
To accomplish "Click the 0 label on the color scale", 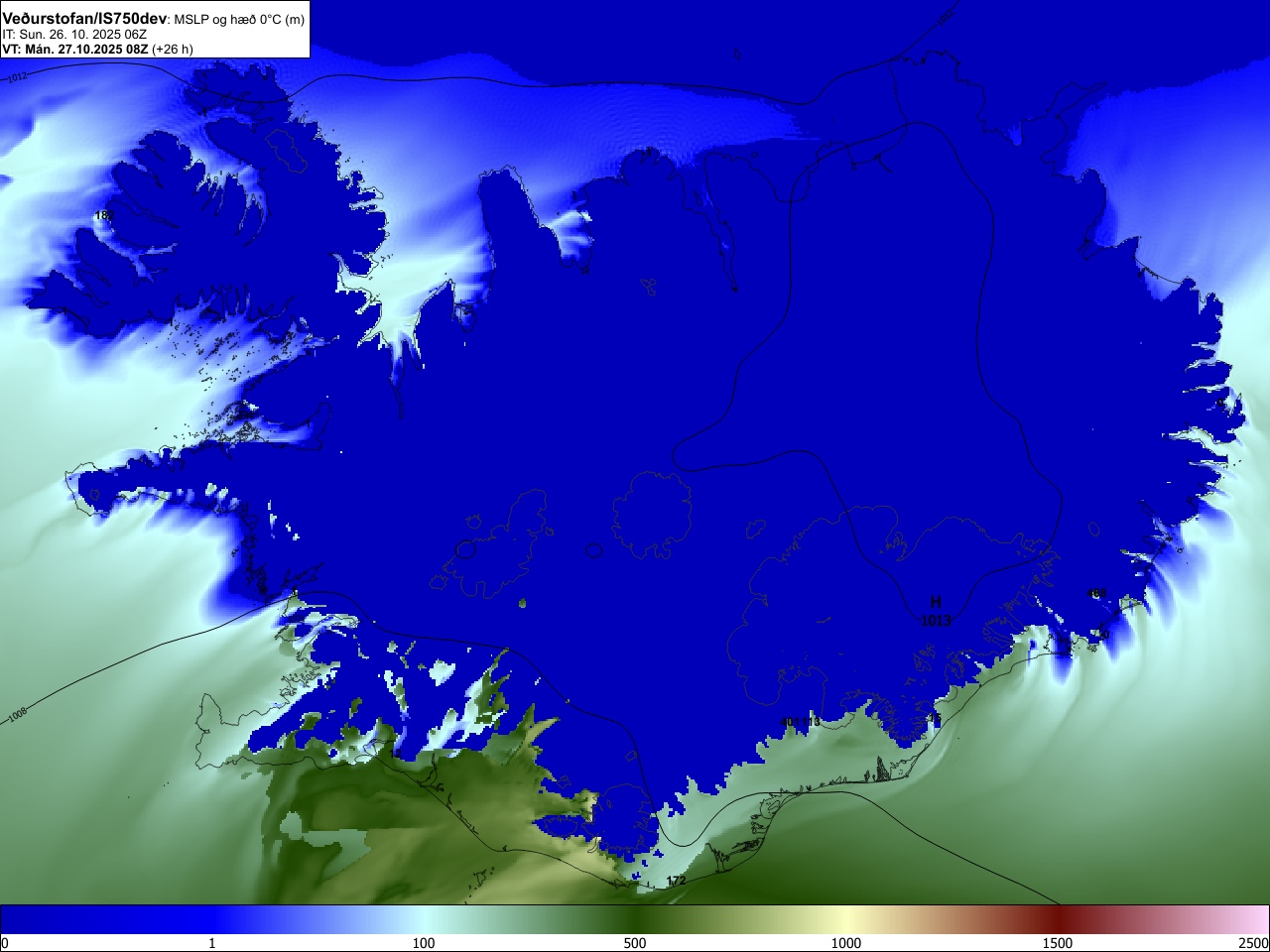I will pyautogui.click(x=5, y=943).
